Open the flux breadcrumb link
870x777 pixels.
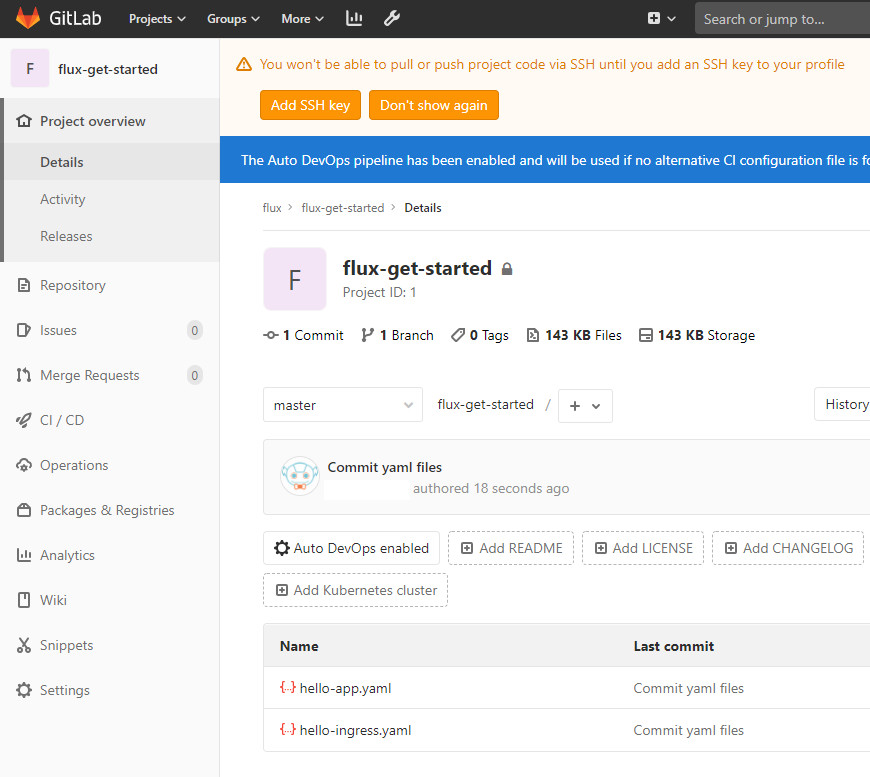point(272,208)
